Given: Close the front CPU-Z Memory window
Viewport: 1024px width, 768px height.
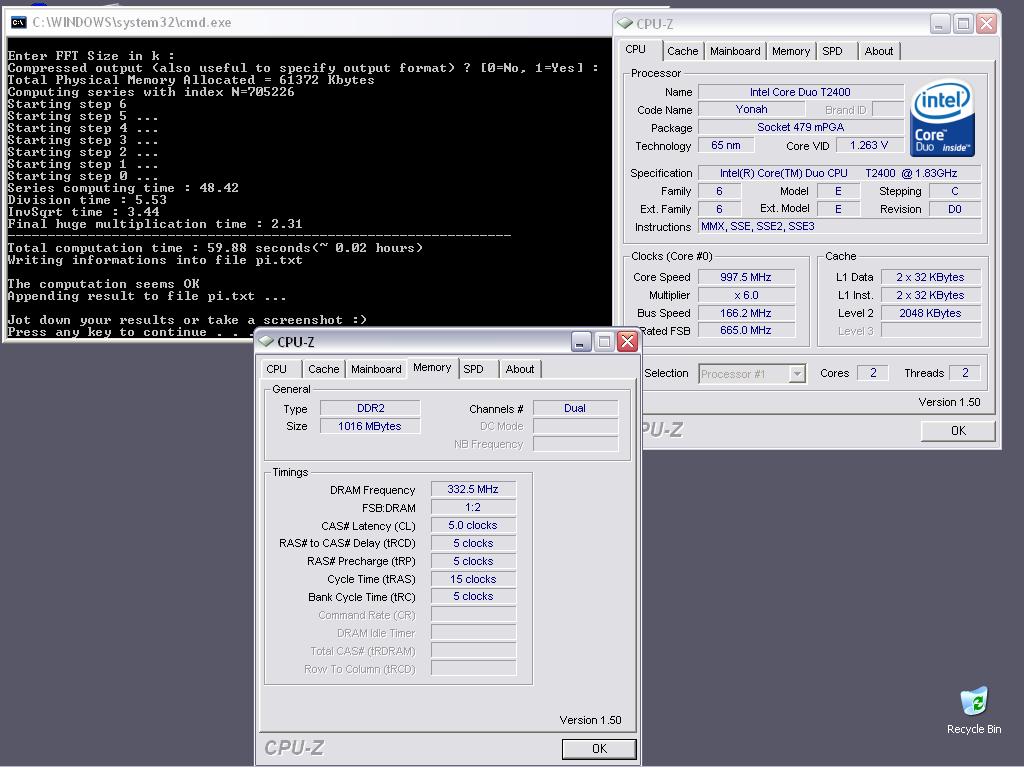Looking at the screenshot, I should click(628, 341).
